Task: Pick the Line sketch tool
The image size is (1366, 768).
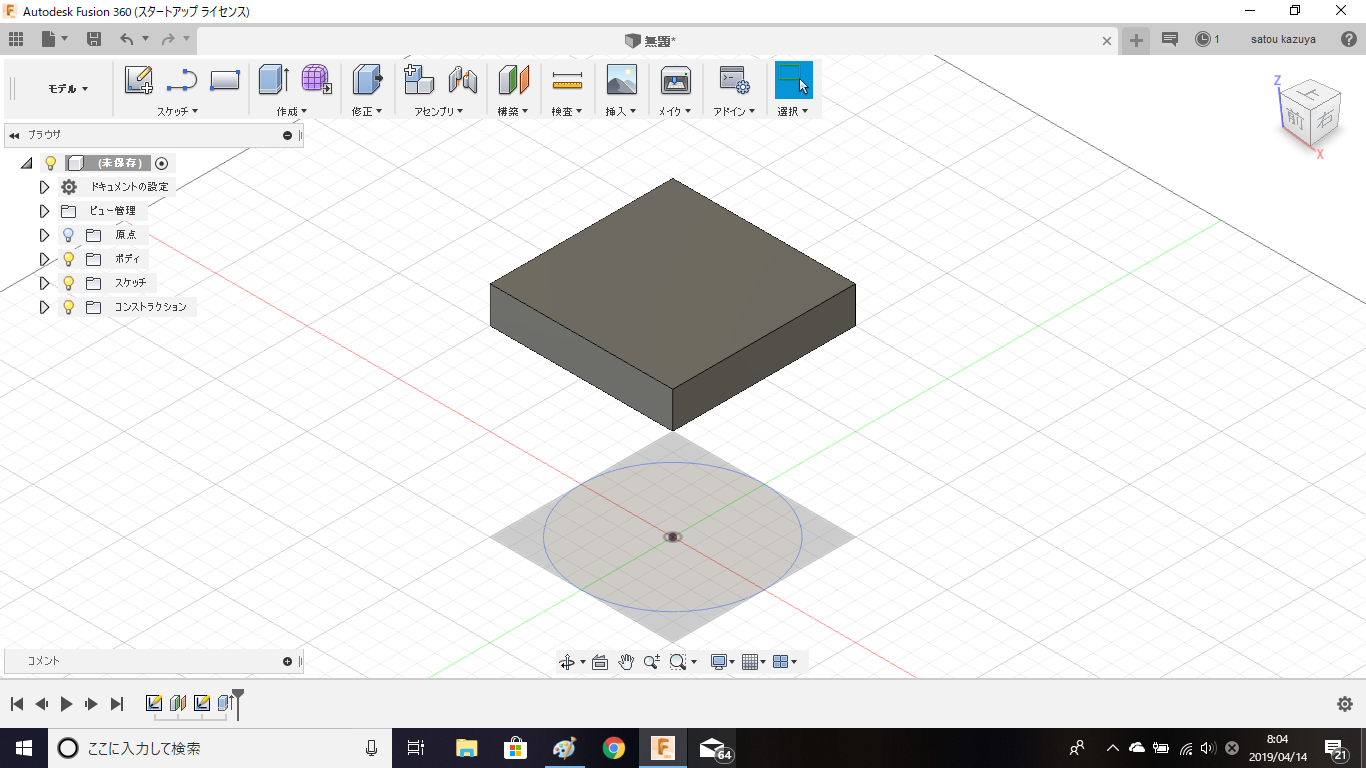Action: point(182,79)
